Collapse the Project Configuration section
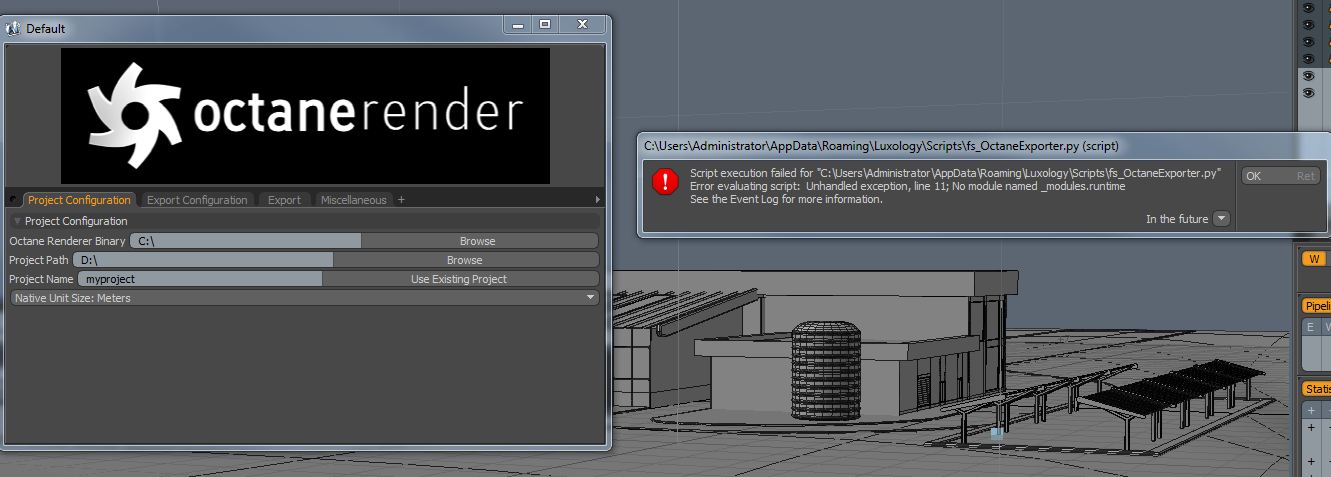 [17, 221]
